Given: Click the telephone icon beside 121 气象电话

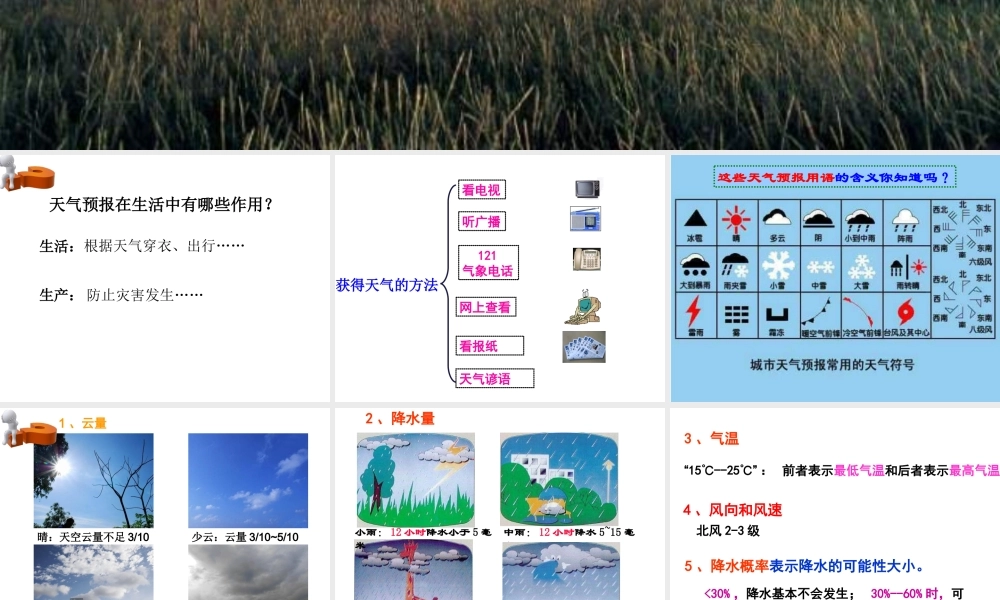Looking at the screenshot, I should point(587,259).
